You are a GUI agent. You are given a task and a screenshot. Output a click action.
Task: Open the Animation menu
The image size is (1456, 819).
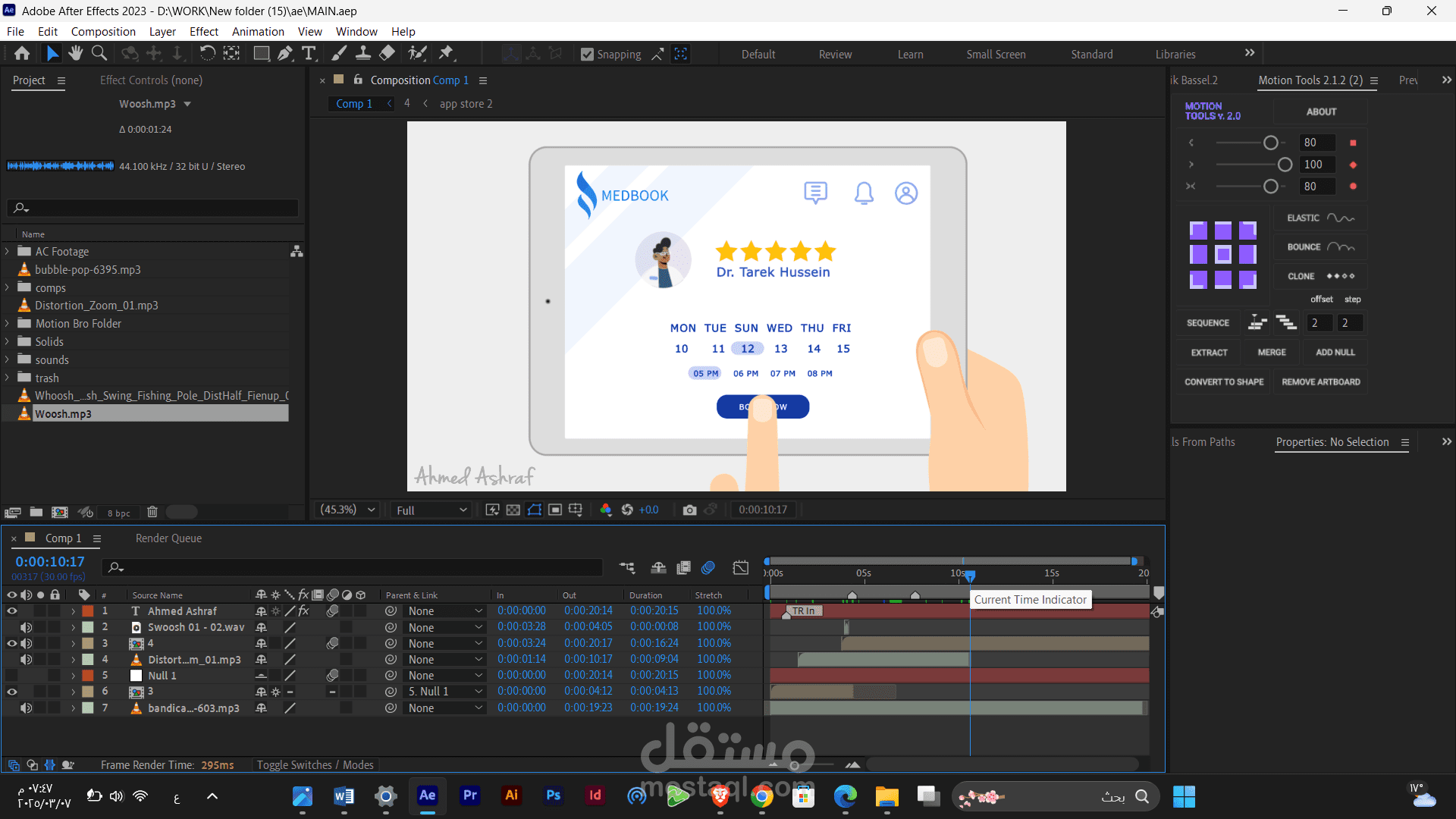point(258,32)
